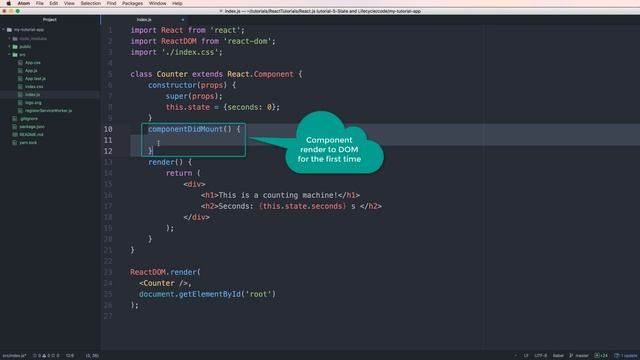
Task: Click the registerServiceWorker.js file icon
Action: pos(20,111)
